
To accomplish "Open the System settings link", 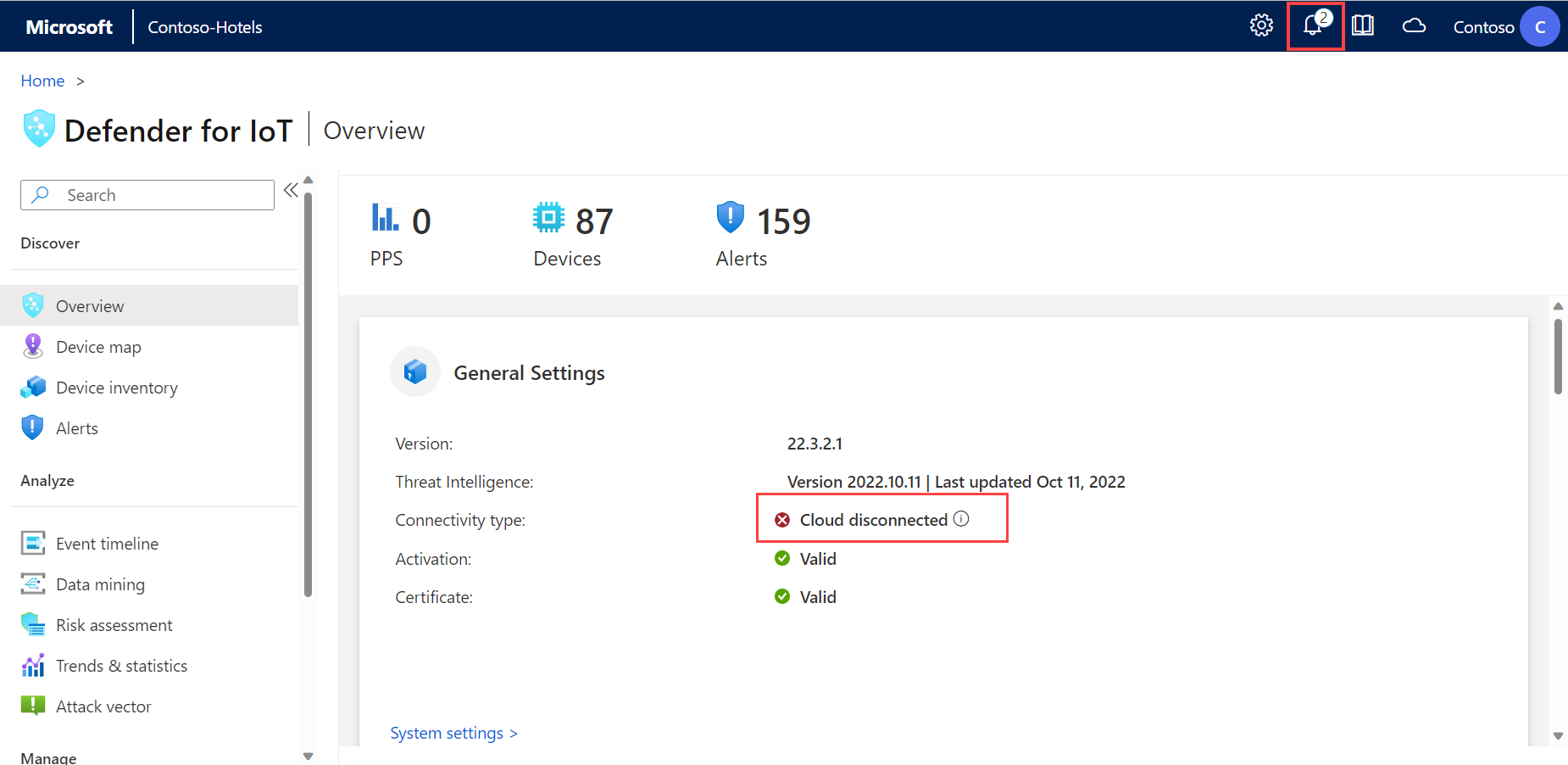I will pos(453,733).
